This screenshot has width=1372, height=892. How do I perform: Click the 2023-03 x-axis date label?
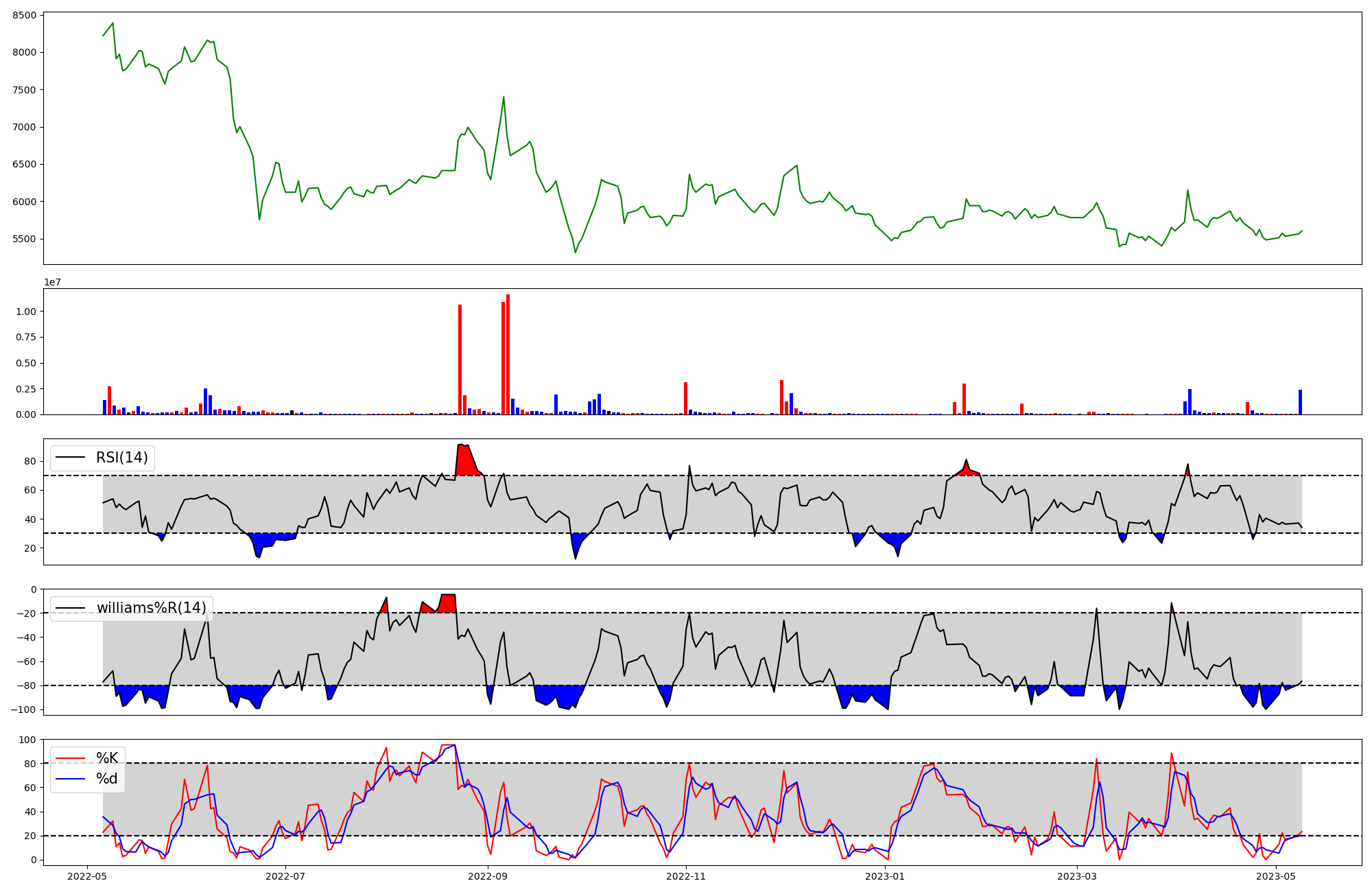pyautogui.click(x=1077, y=876)
